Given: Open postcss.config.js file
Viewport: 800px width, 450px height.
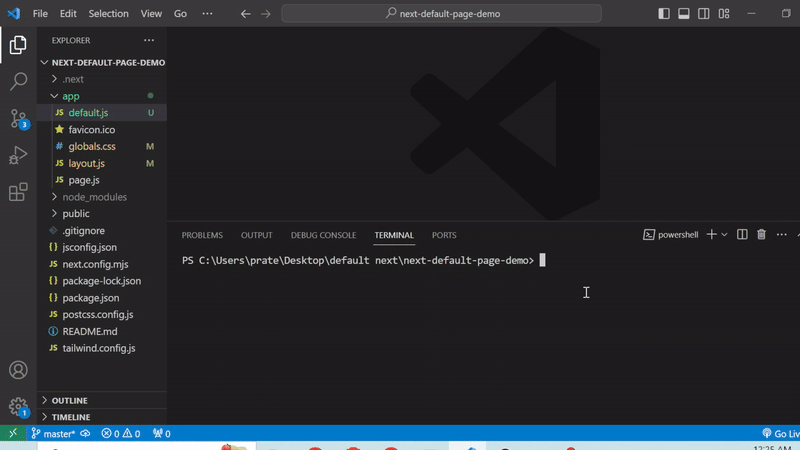Looking at the screenshot, I should point(102,315).
